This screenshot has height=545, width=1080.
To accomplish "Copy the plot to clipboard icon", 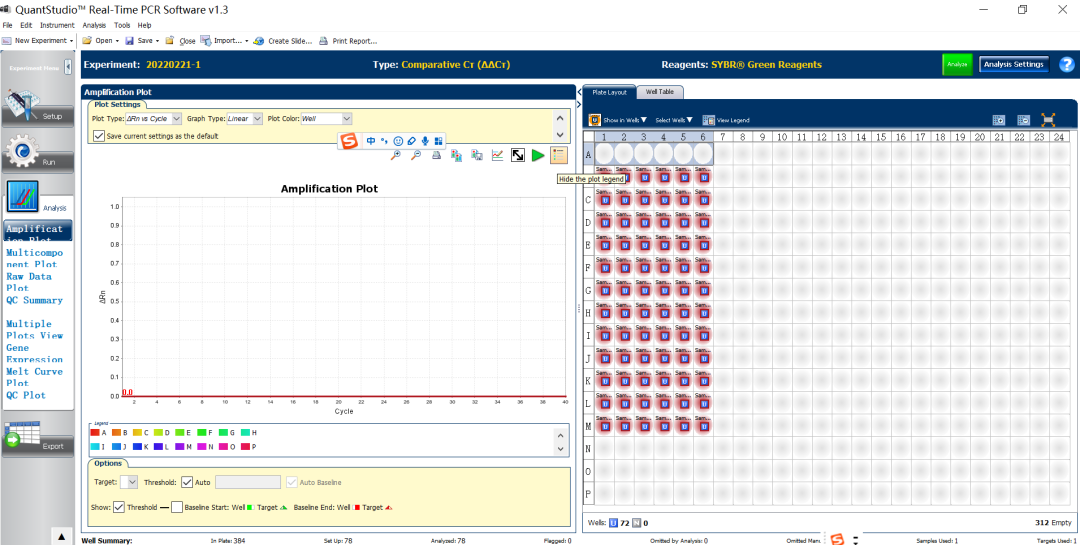I will click(x=456, y=156).
